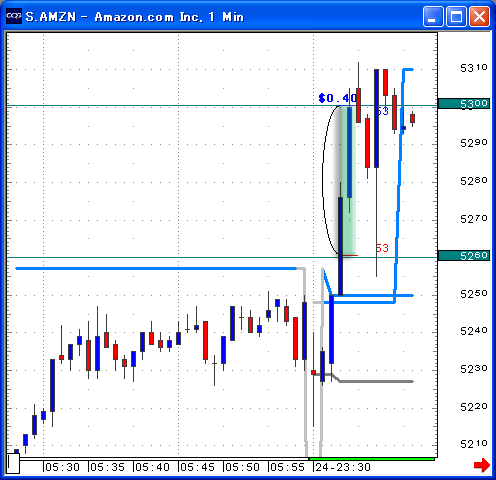This screenshot has width=496, height=480.
Task: Click the green shaded trade region
Action: 349,180
